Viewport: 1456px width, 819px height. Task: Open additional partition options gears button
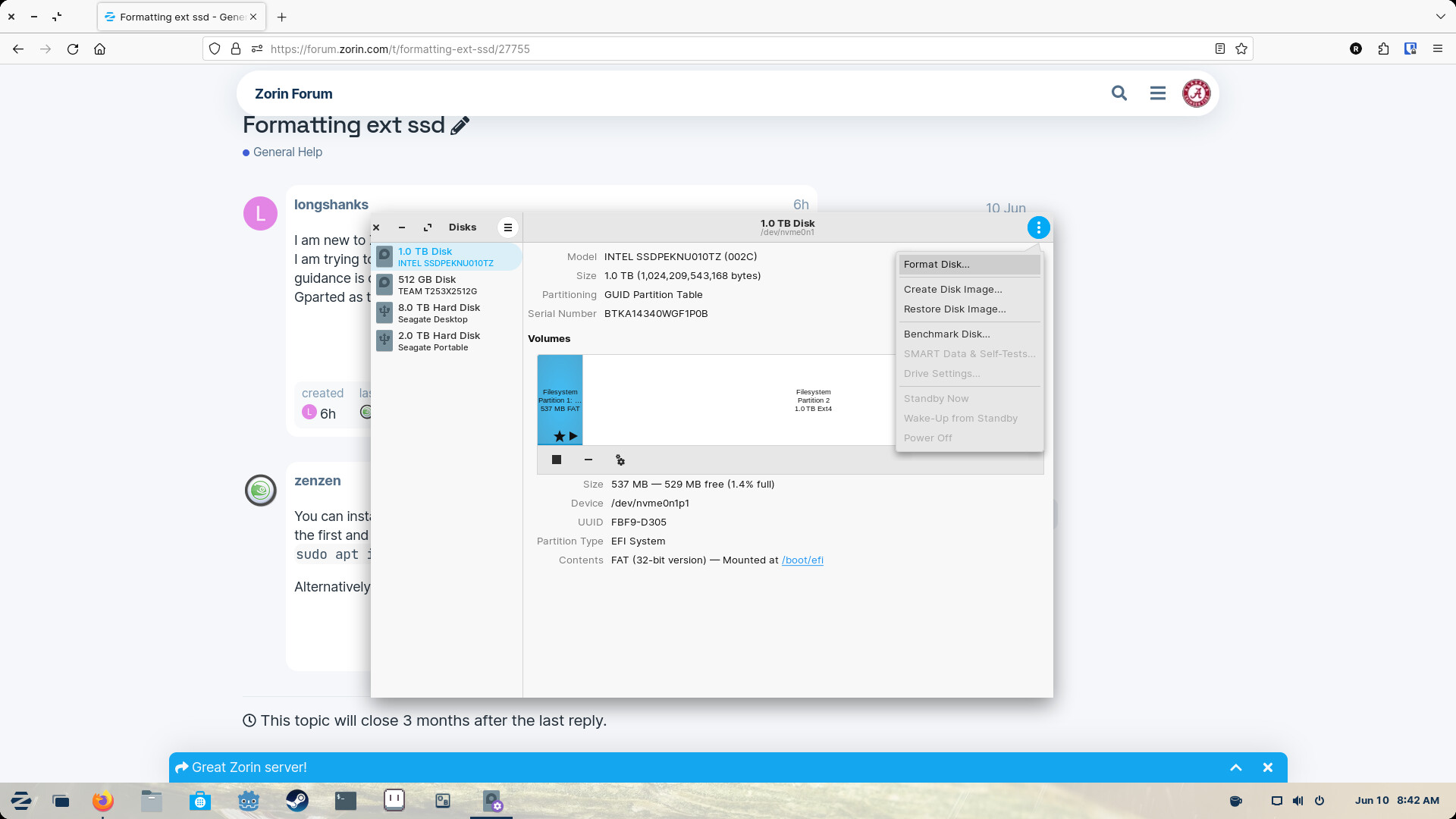pyautogui.click(x=620, y=460)
